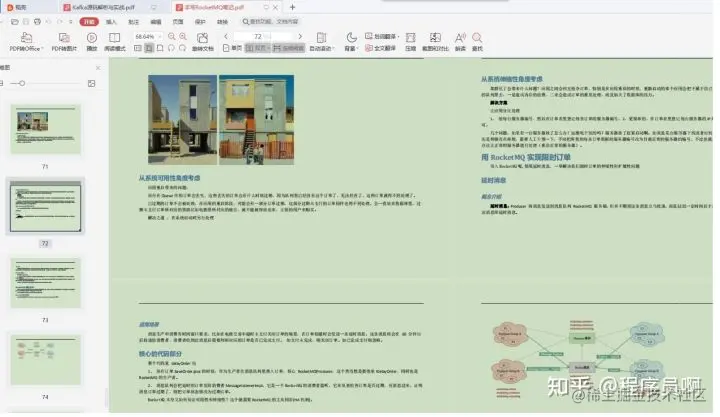Rotate clockwise with the small arrow icon
The width and height of the screenshot is (720, 417).
point(182,48)
